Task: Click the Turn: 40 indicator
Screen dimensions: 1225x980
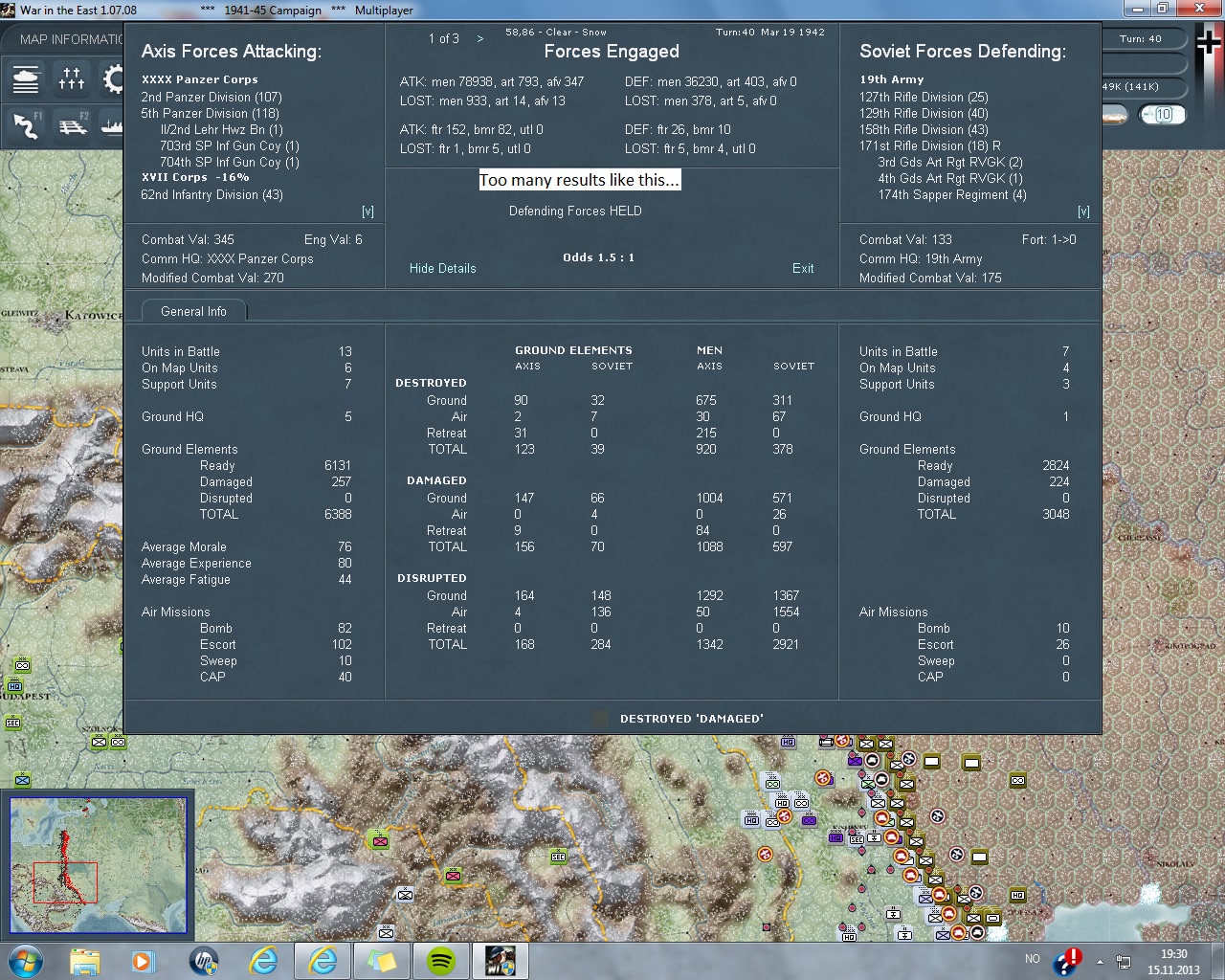Action: point(1140,39)
